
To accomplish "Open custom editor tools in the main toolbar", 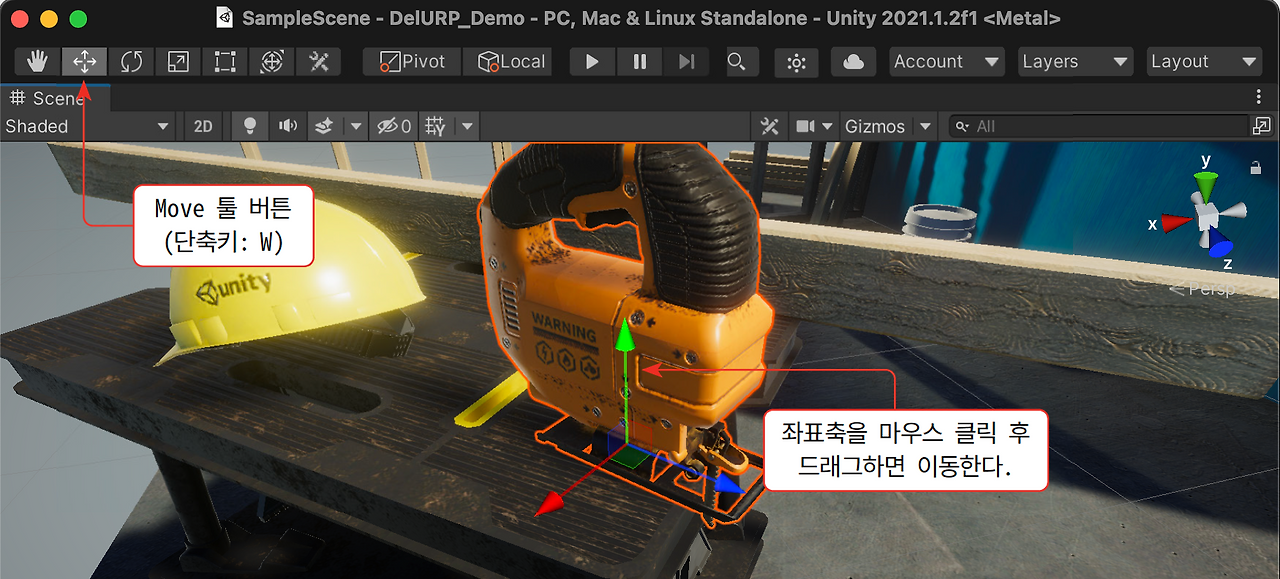I will coord(318,62).
